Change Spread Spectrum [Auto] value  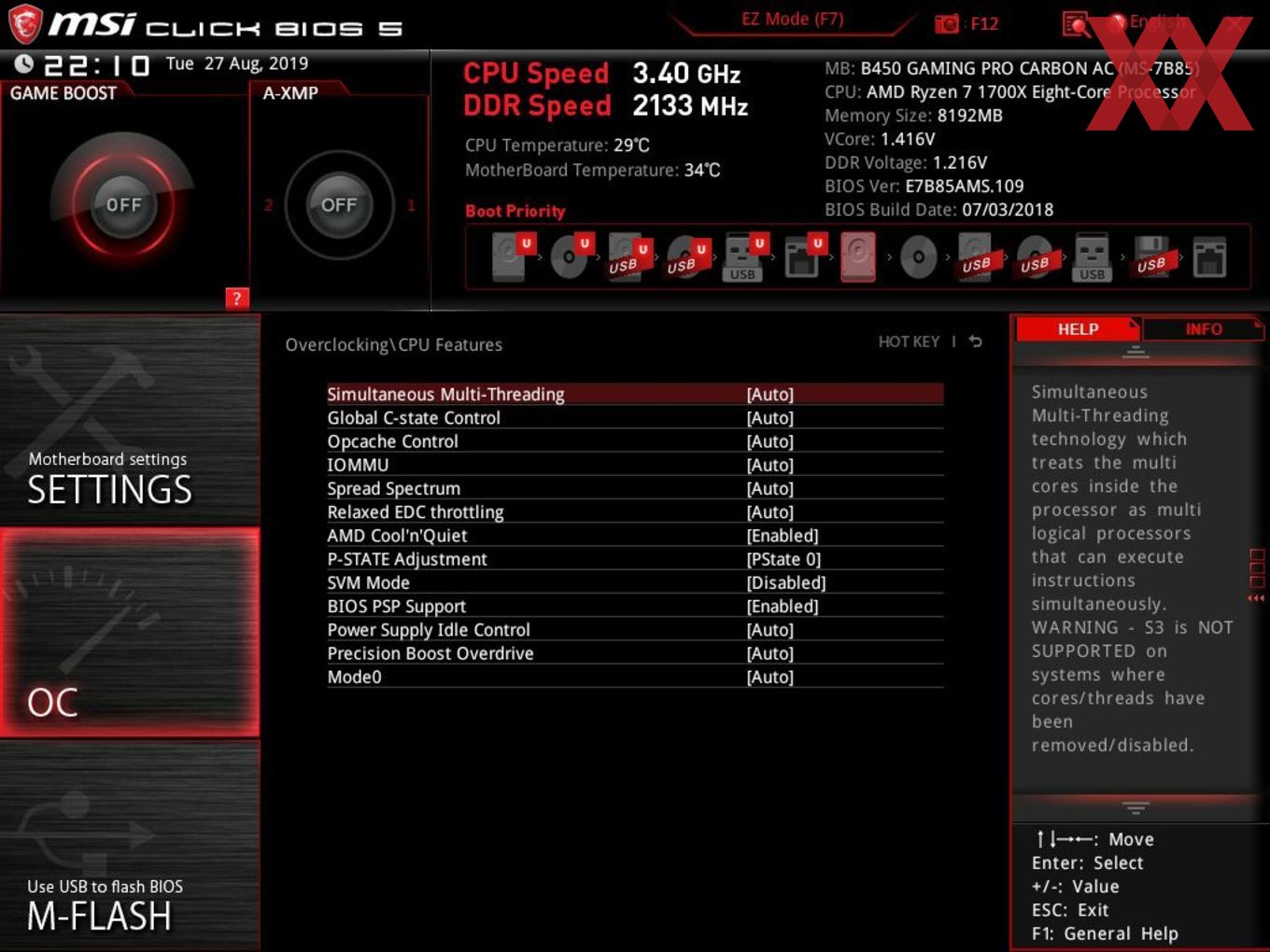click(770, 488)
